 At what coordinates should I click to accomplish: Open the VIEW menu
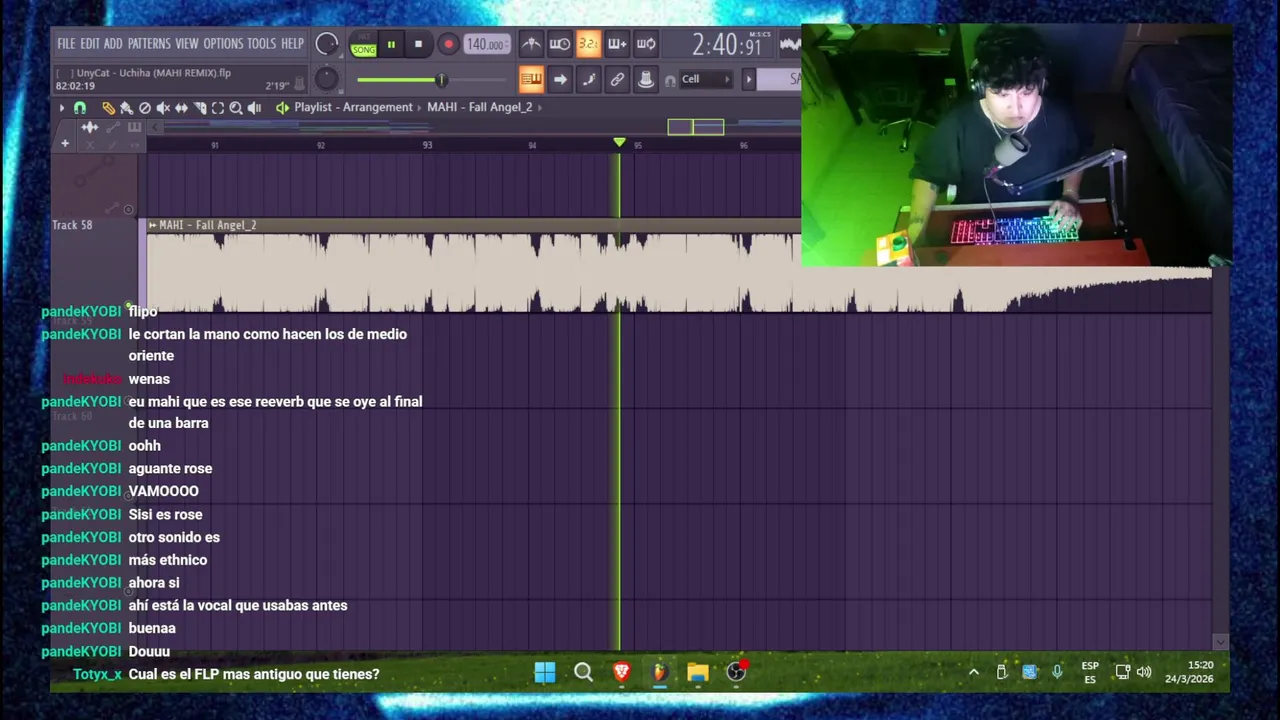tap(187, 44)
